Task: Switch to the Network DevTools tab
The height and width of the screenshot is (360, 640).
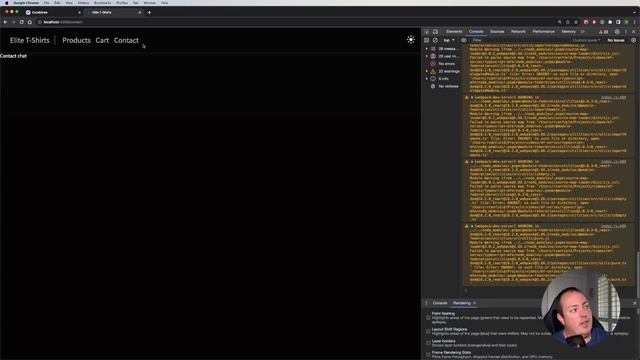Action: tap(518, 31)
